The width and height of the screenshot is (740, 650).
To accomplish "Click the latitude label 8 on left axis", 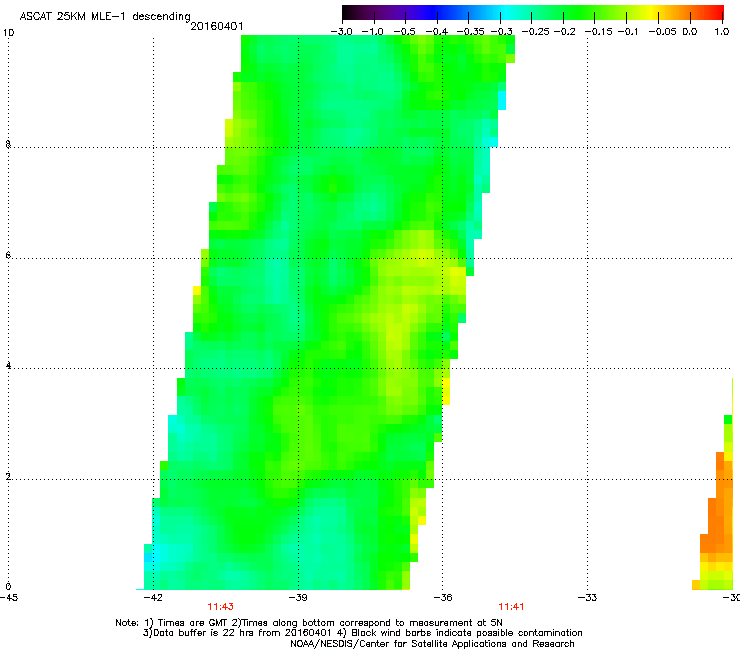I will 8,144.
